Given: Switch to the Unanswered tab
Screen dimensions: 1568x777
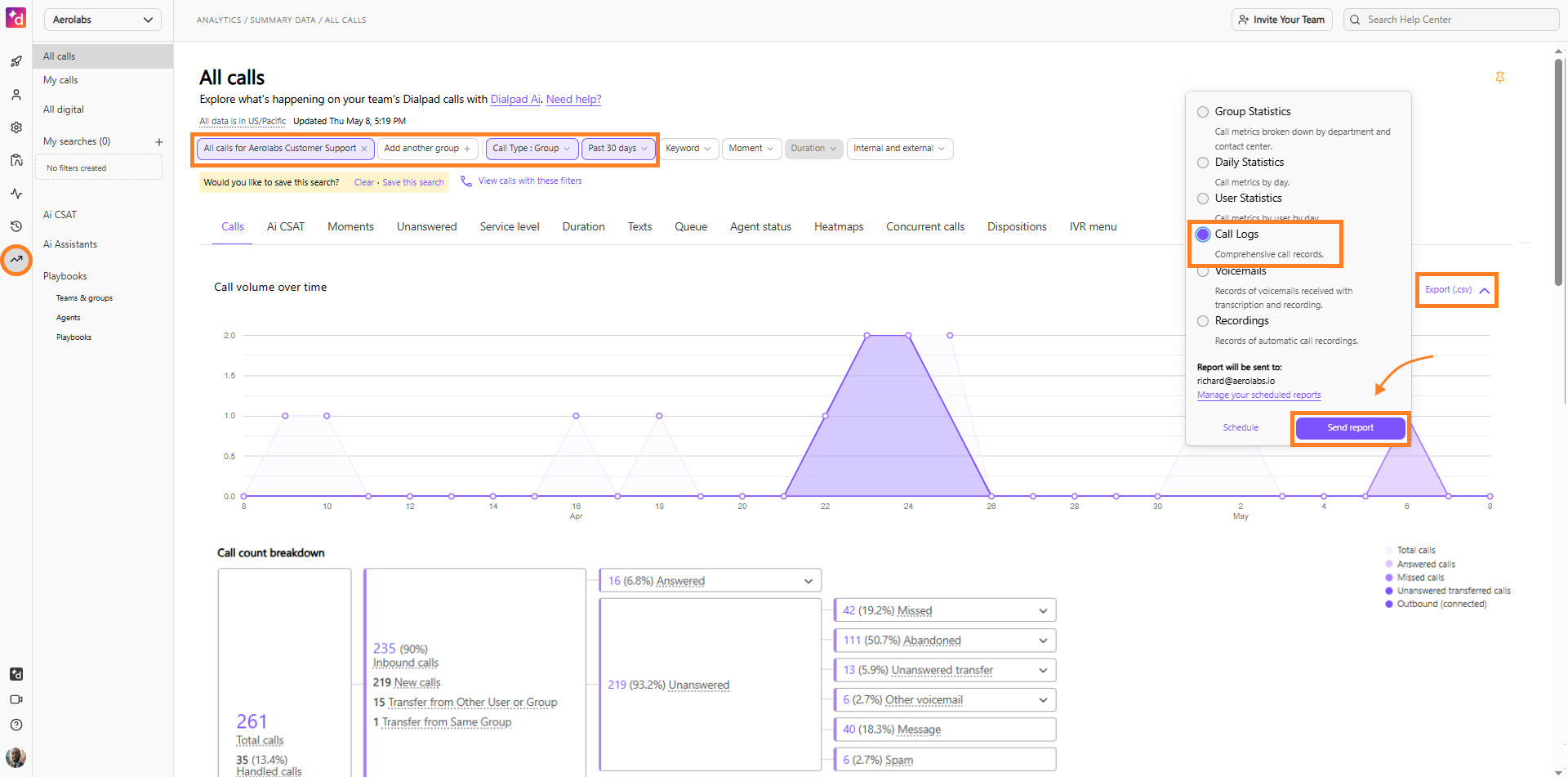Looking at the screenshot, I should (x=427, y=227).
